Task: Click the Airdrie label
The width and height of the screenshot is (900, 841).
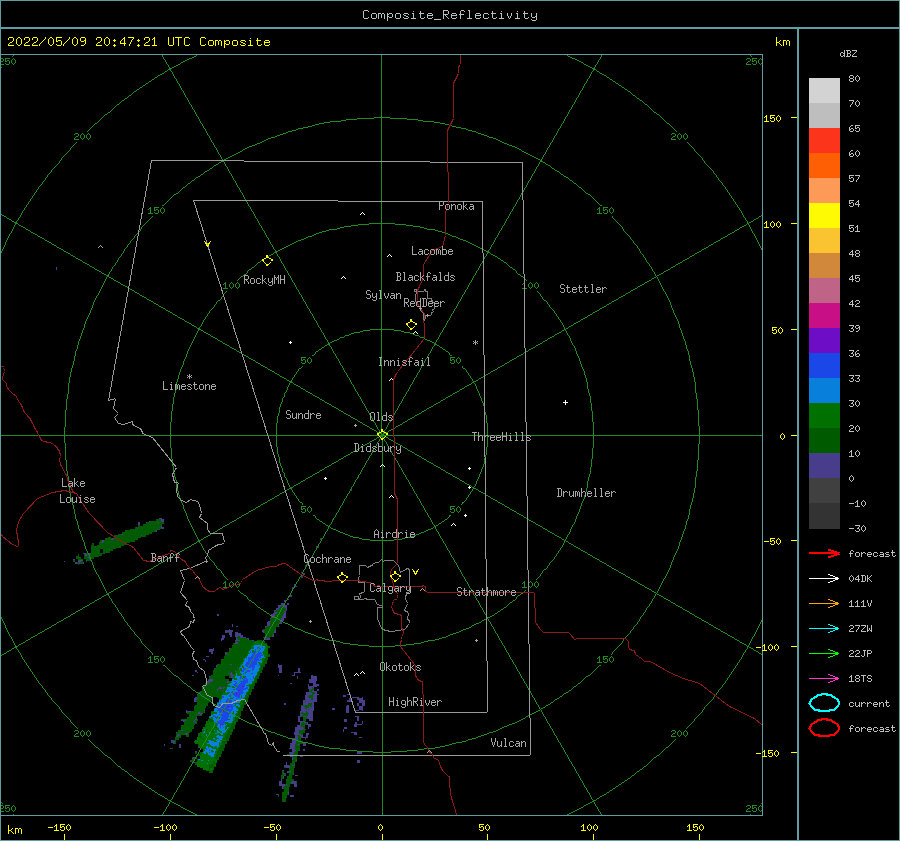Action: (394, 534)
